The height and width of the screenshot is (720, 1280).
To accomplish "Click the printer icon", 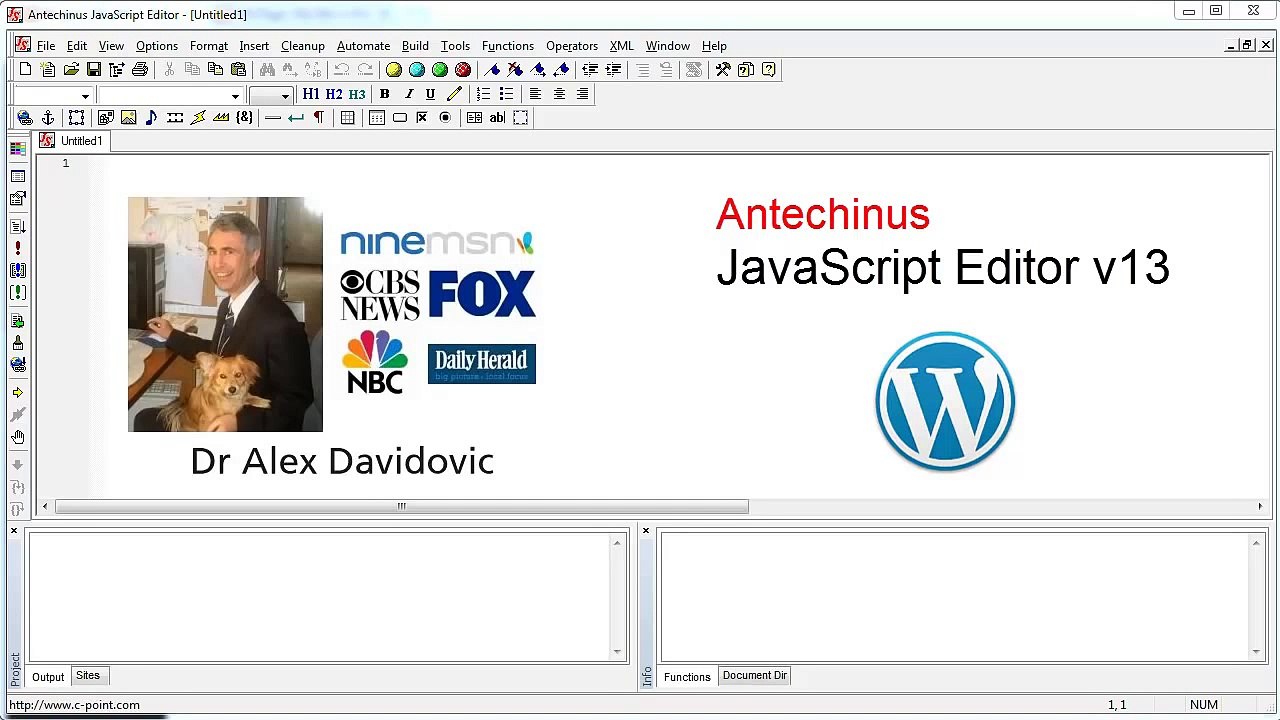I will [x=140, y=70].
